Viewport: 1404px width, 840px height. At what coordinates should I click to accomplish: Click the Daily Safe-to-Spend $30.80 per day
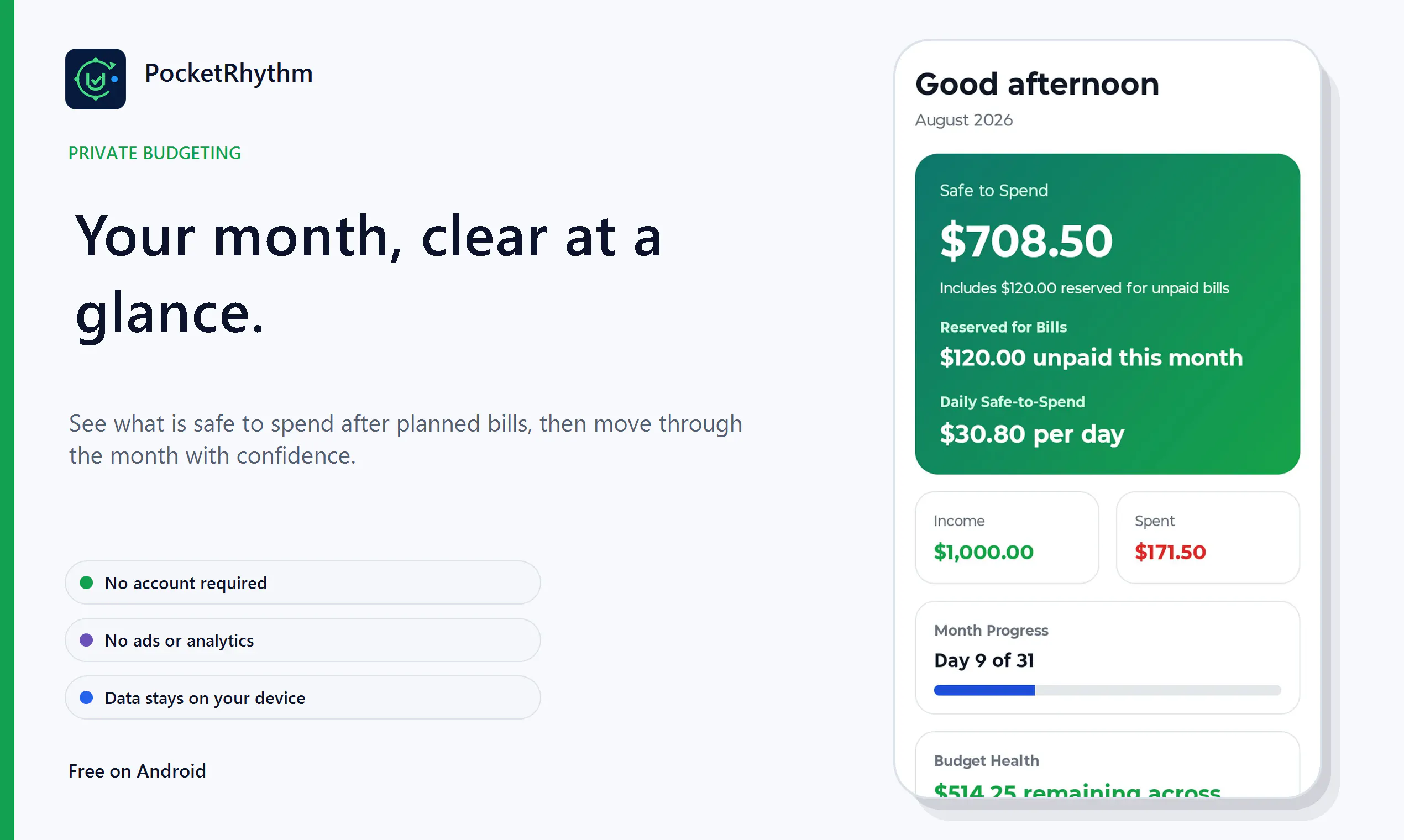coord(1032,434)
